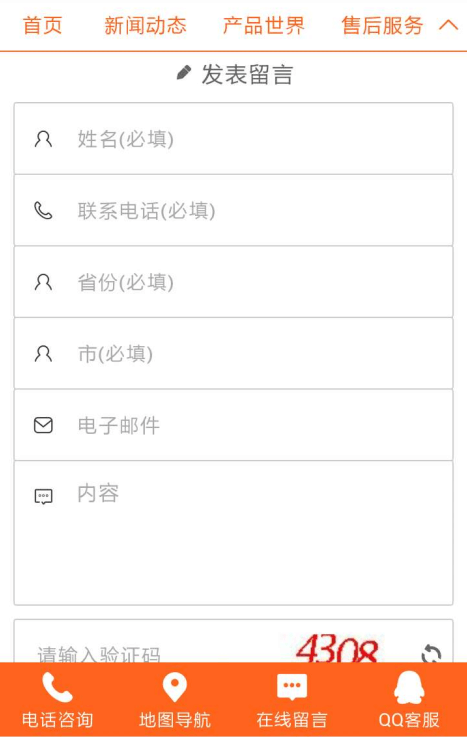
Task: Open QQ客服 via the penguin icon
Action: (x=409, y=687)
